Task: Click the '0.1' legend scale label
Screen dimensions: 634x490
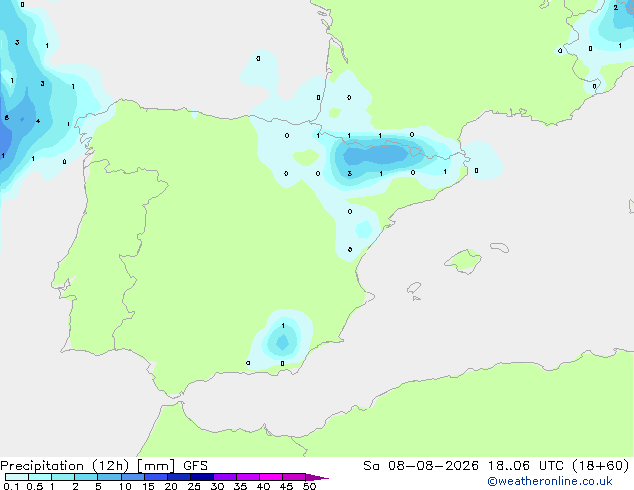Action: pyautogui.click(x=11, y=486)
